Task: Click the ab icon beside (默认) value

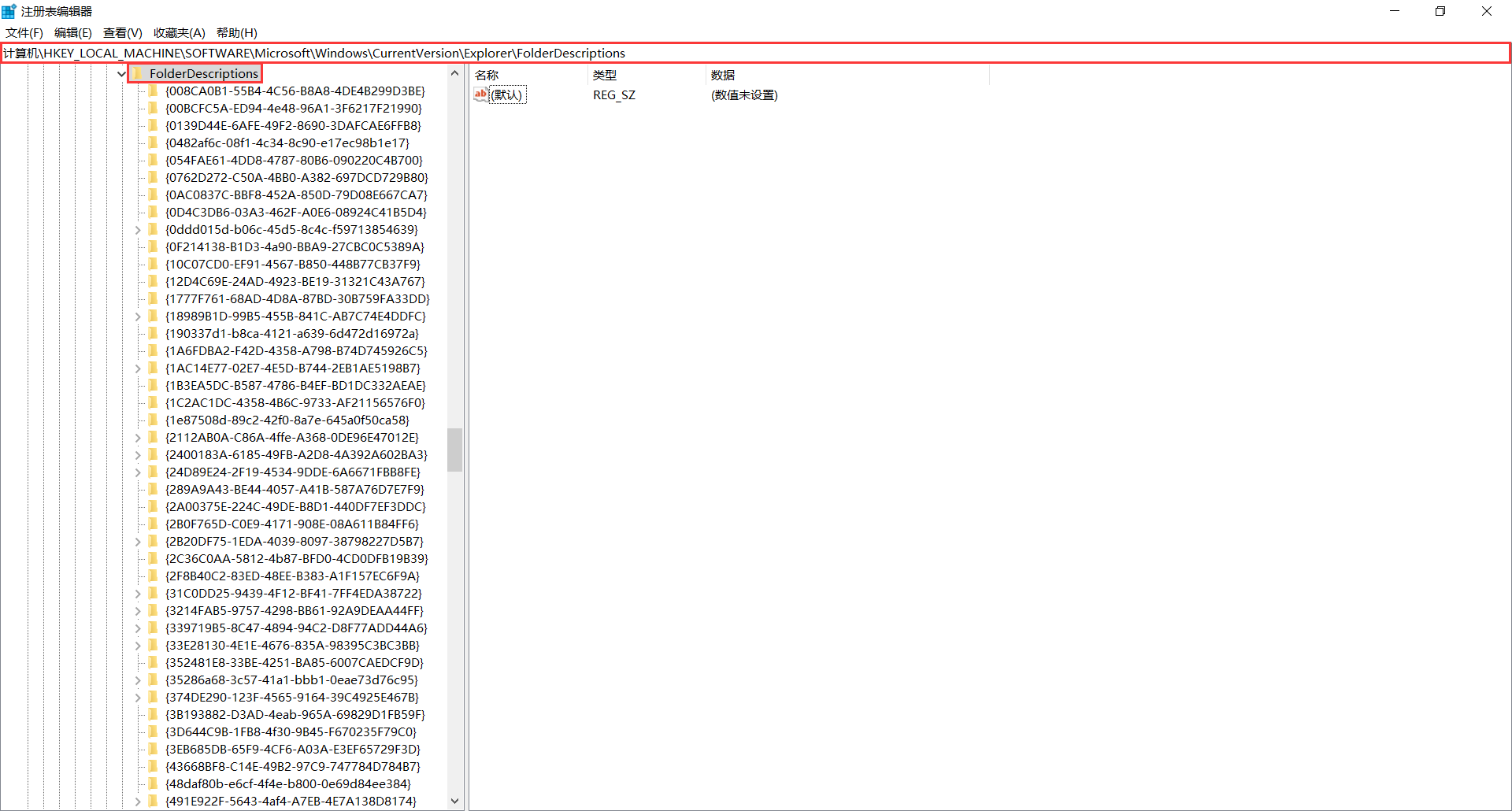Action: (481, 94)
